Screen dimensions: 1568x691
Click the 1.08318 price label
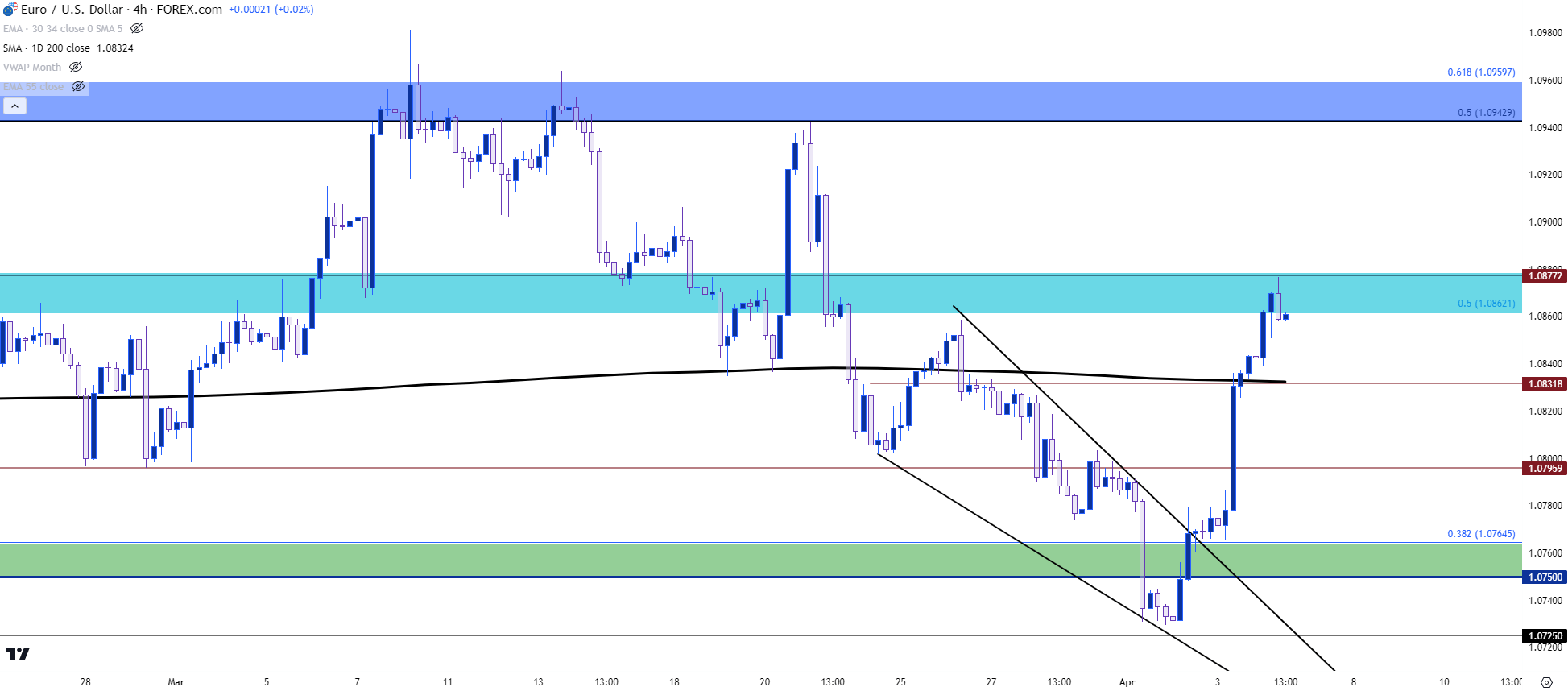point(1545,383)
